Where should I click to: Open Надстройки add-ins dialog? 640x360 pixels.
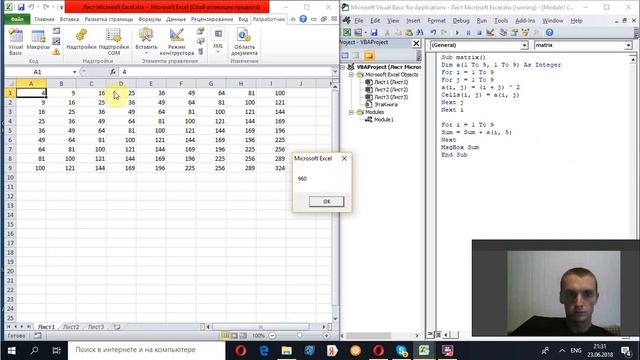(x=81, y=40)
